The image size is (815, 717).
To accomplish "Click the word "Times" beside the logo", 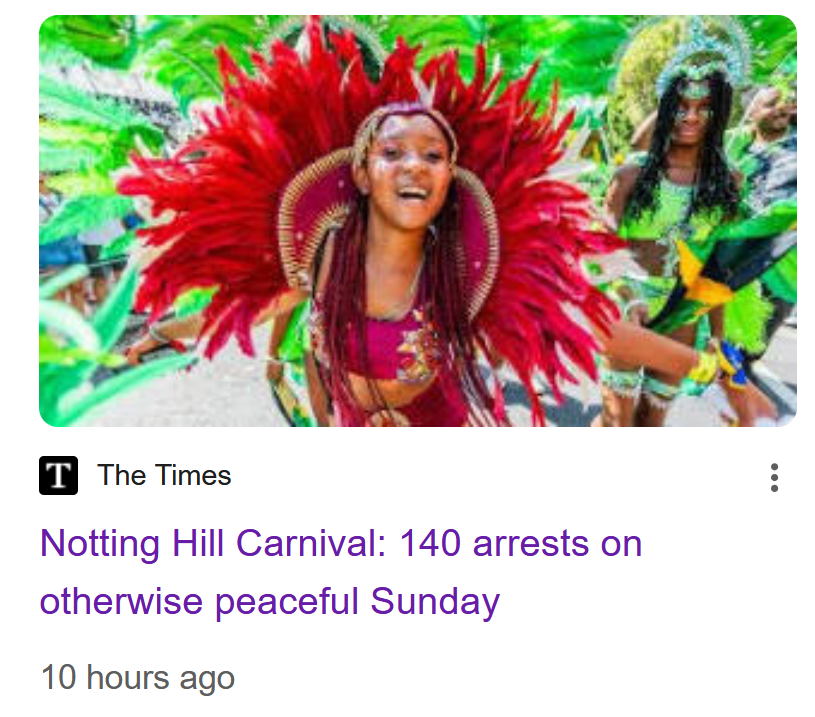I will pyautogui.click(x=193, y=475).
